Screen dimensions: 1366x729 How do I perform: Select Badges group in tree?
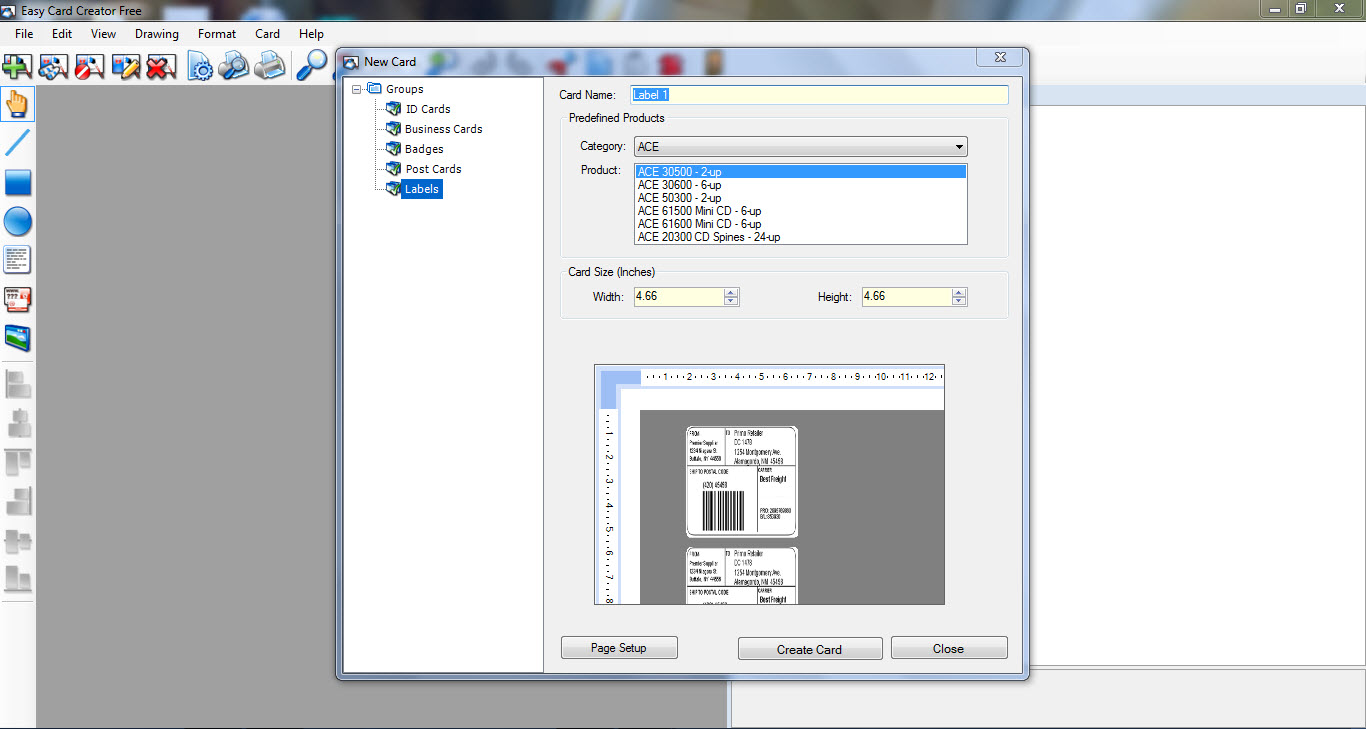click(x=424, y=149)
